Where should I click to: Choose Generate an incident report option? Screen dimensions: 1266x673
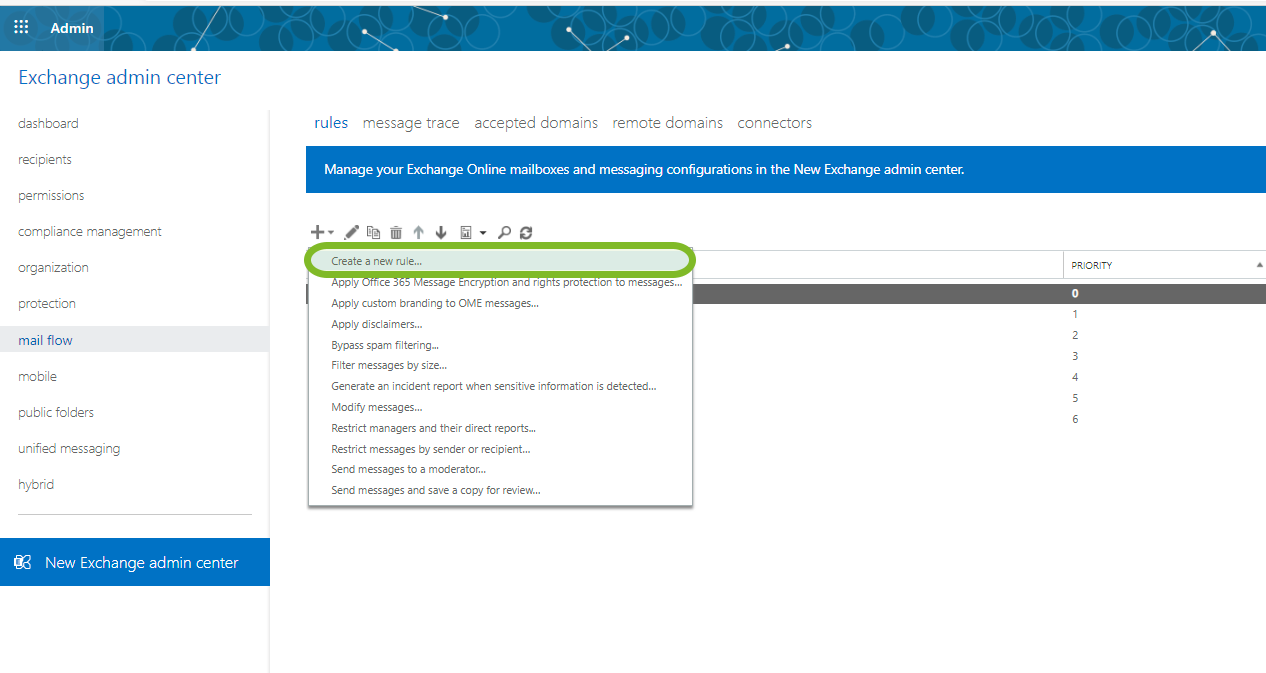pos(500,386)
